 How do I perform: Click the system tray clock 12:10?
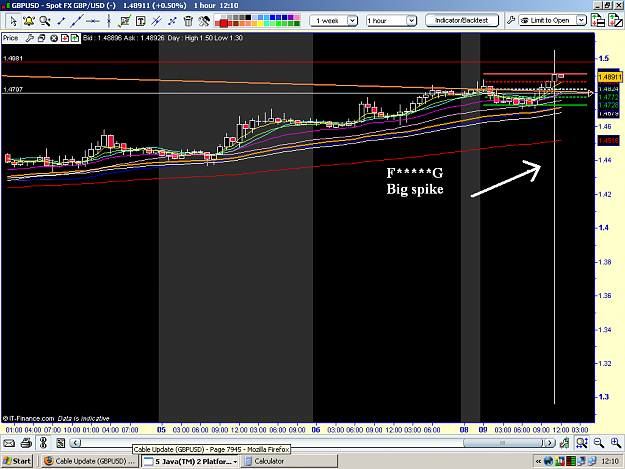point(610,461)
